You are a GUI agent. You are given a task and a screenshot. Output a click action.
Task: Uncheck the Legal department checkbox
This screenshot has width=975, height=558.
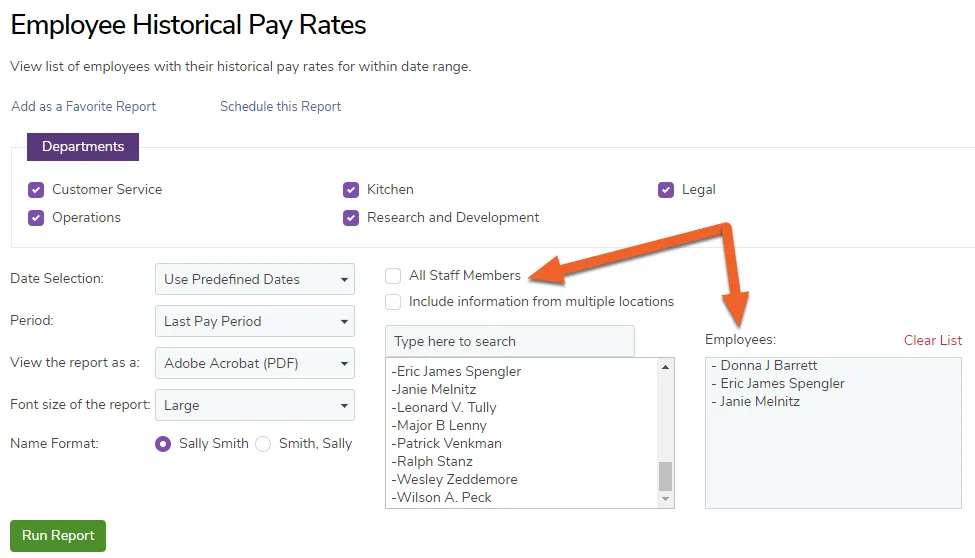666,190
